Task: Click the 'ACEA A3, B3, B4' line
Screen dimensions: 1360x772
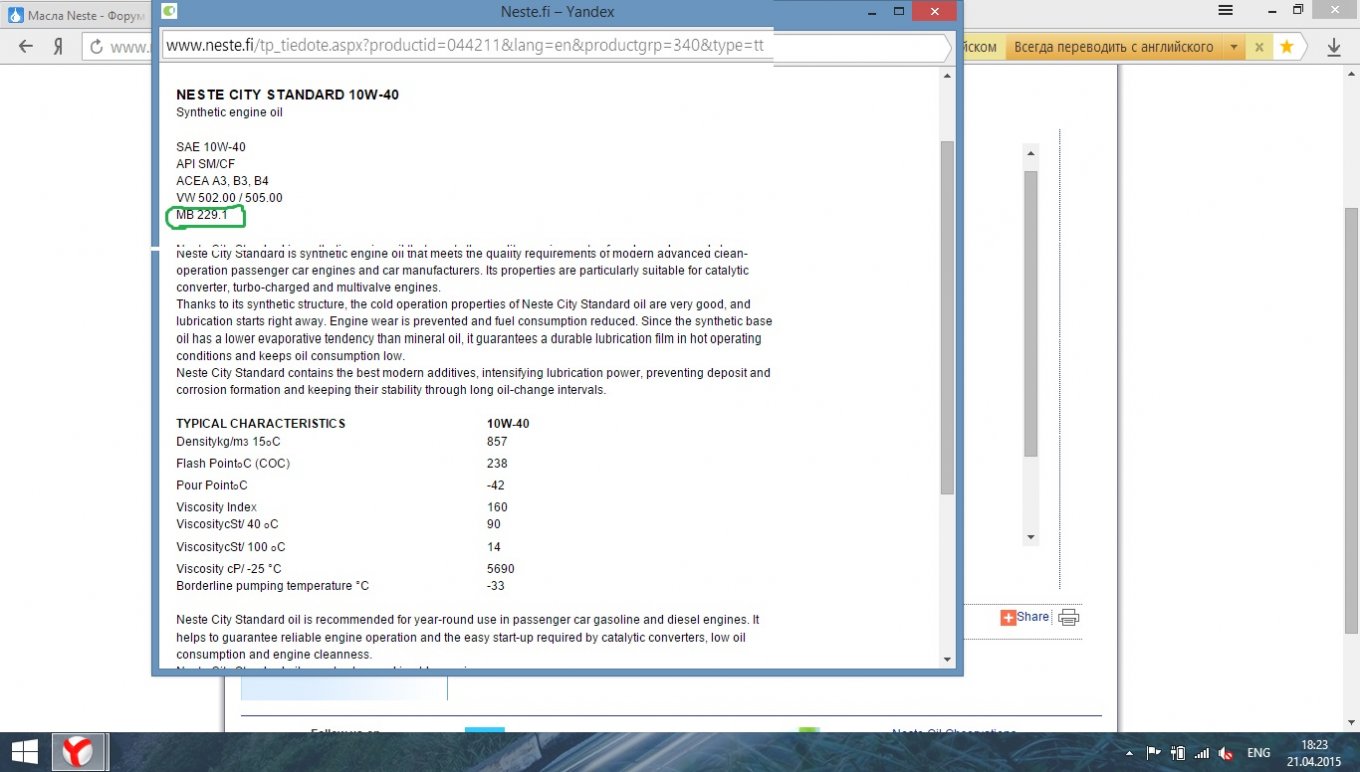Action: click(x=222, y=181)
